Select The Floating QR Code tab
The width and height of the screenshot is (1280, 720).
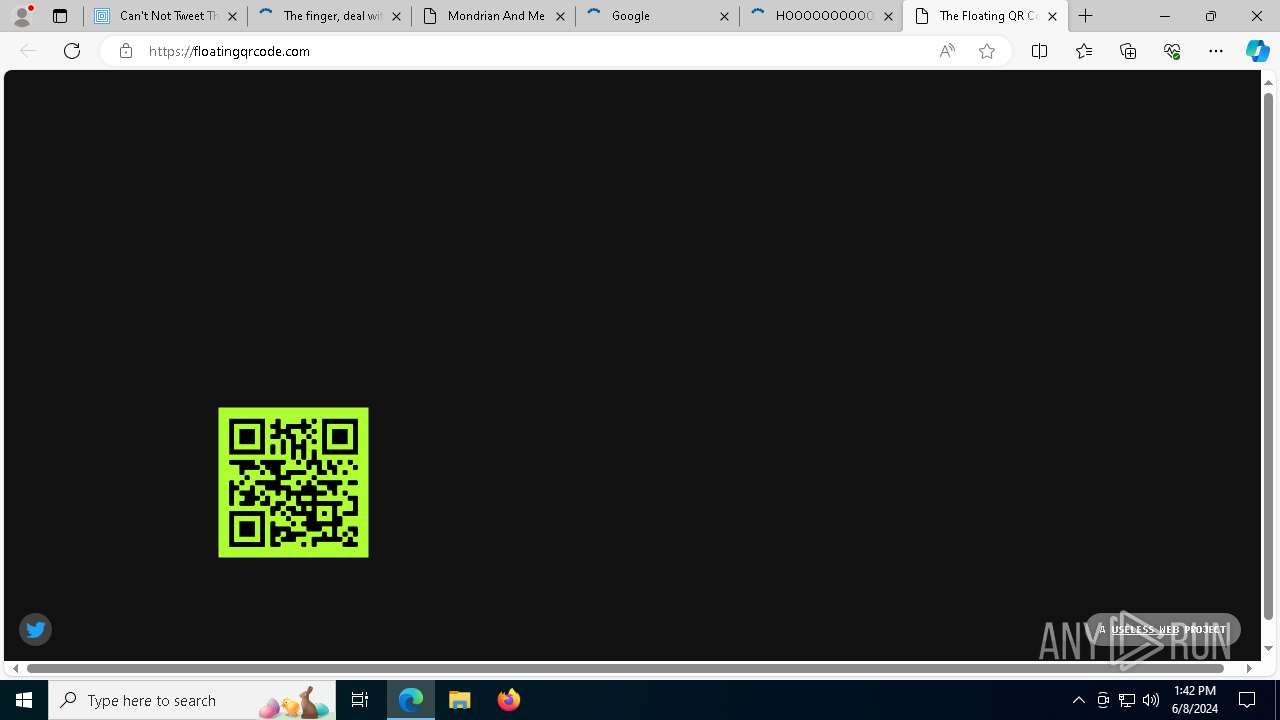(x=985, y=16)
